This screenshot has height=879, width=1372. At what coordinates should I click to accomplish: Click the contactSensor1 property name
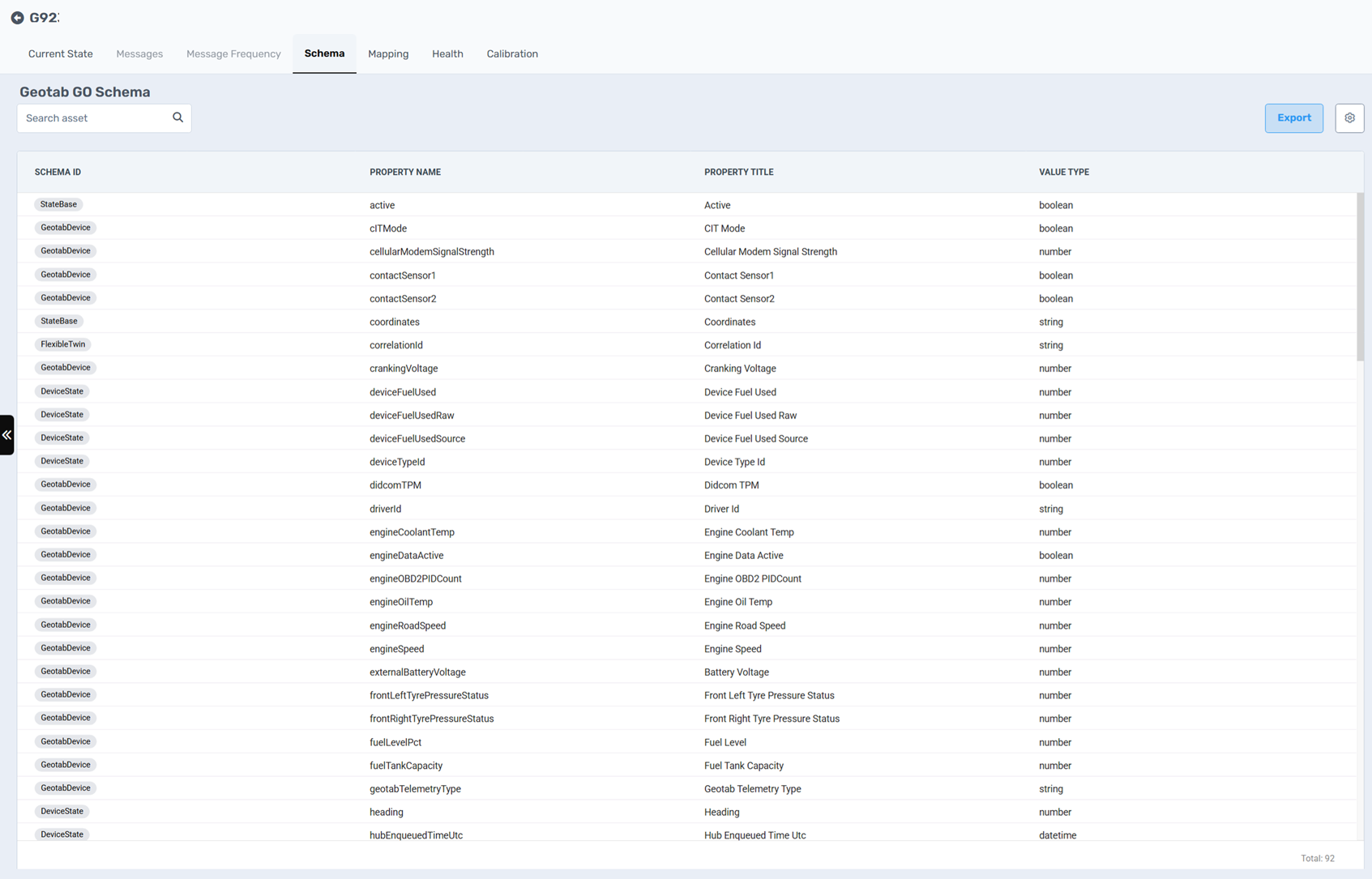[403, 275]
